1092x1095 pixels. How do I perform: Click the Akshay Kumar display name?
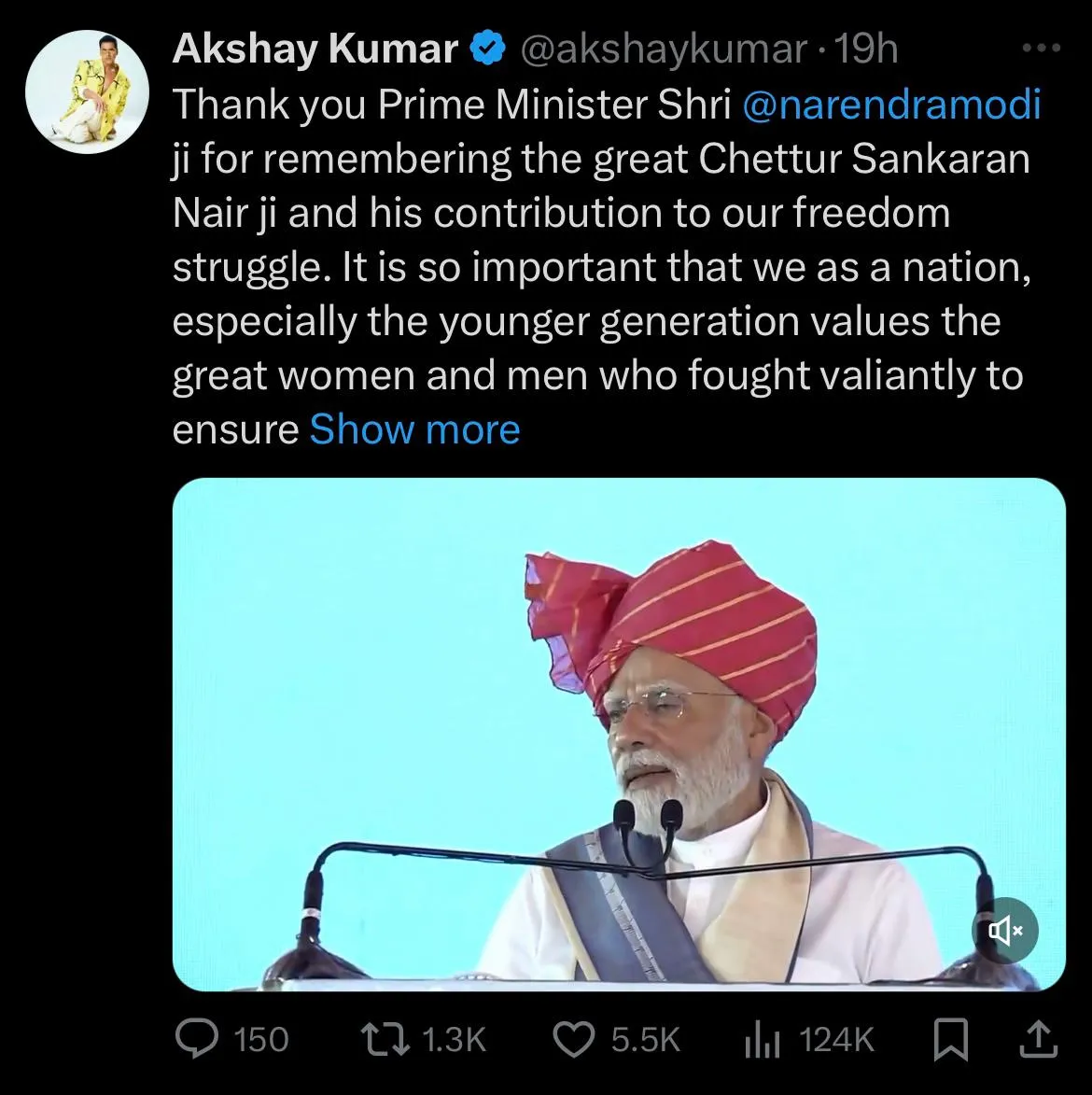315,50
